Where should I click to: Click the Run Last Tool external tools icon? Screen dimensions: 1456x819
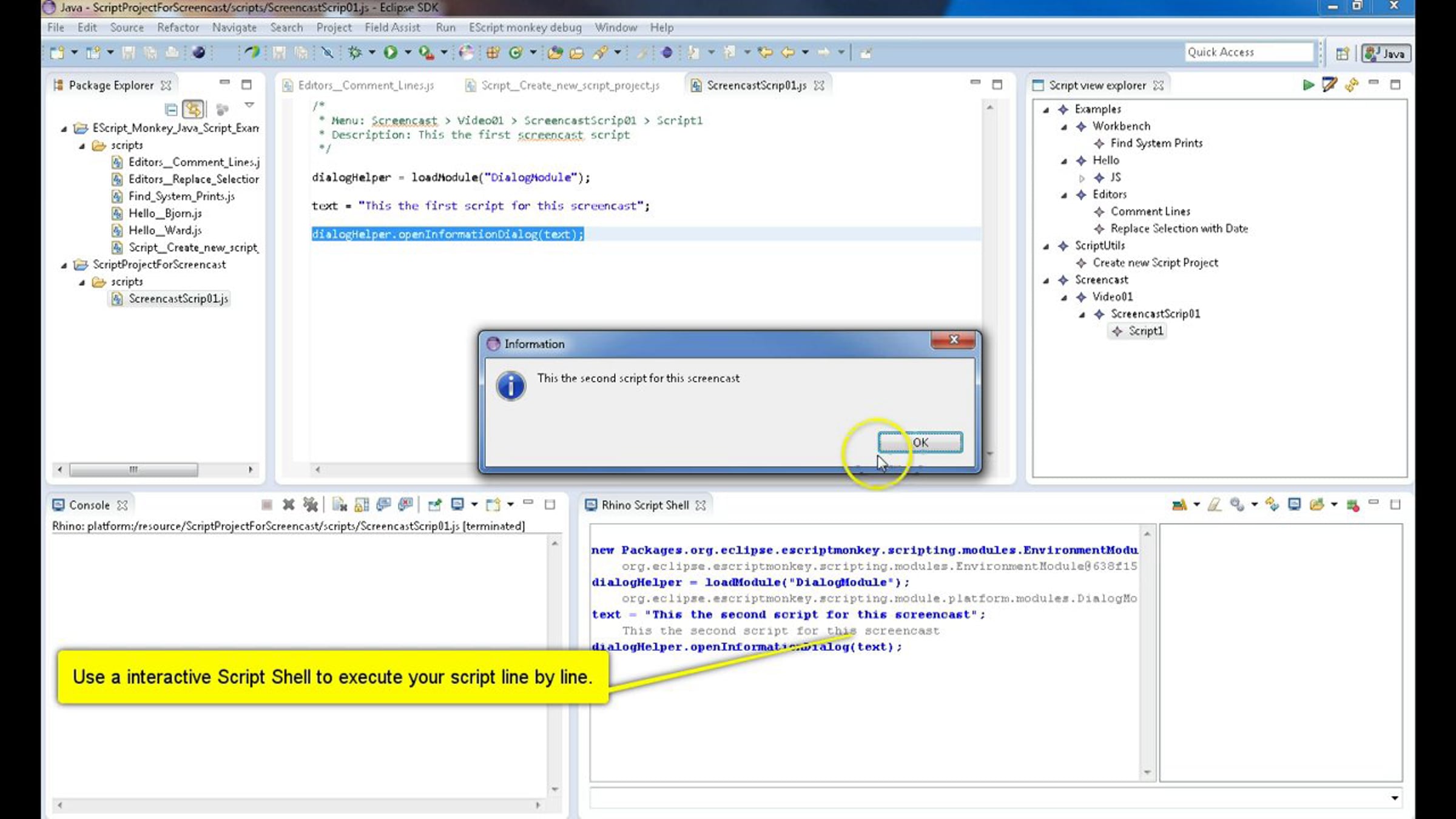click(x=426, y=53)
